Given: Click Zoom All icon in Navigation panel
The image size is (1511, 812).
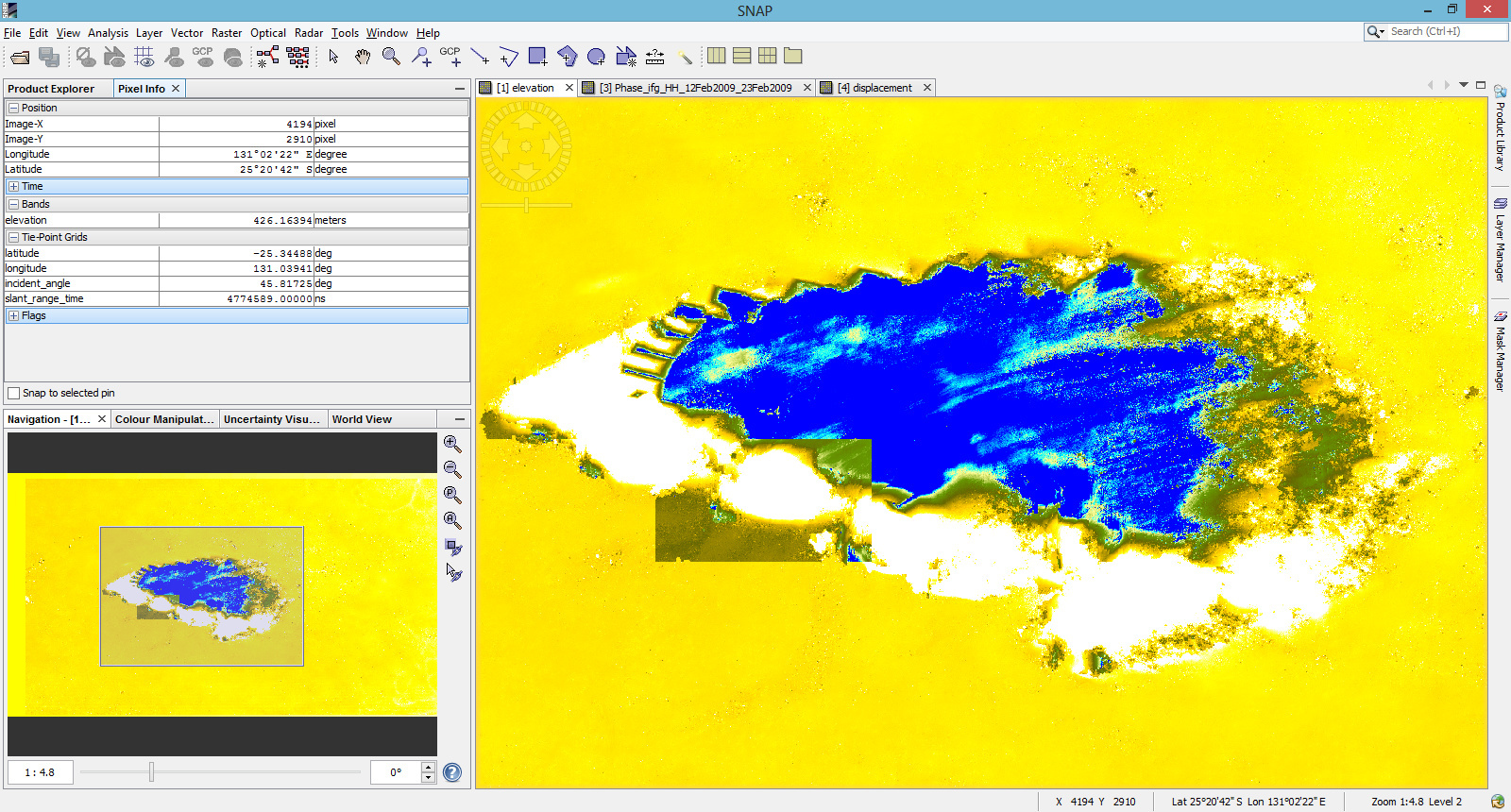Looking at the screenshot, I should (452, 520).
